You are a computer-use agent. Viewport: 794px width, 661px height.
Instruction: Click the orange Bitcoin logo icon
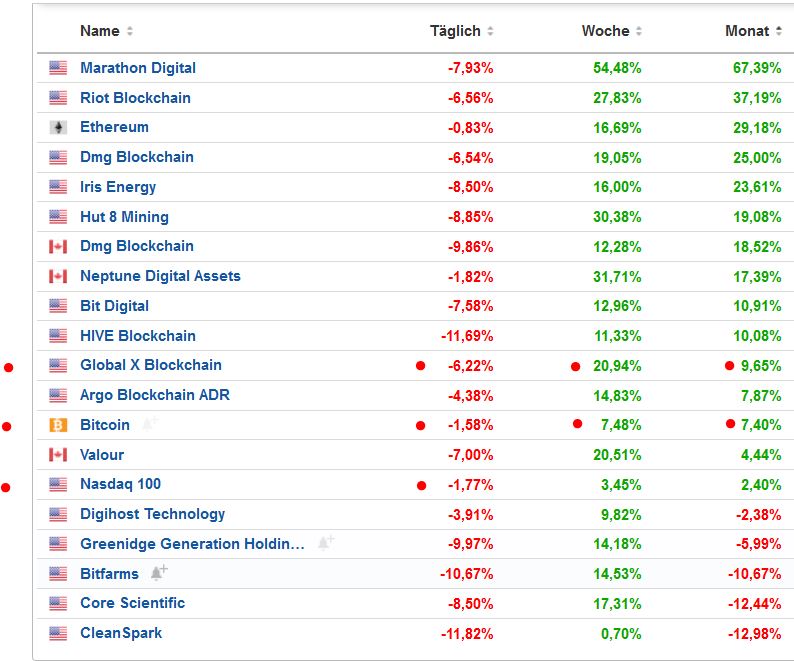coord(58,425)
